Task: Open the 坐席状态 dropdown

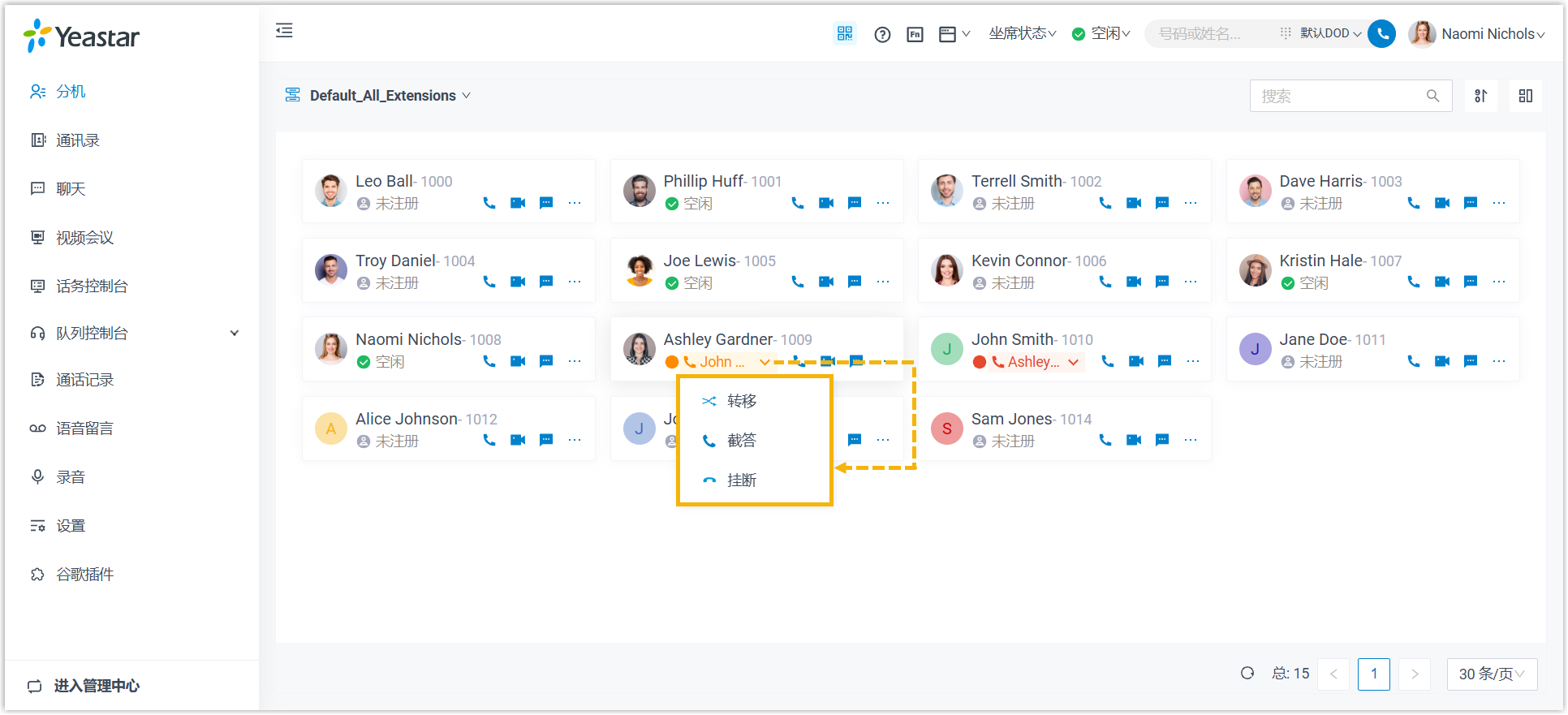Action: pos(1022,33)
